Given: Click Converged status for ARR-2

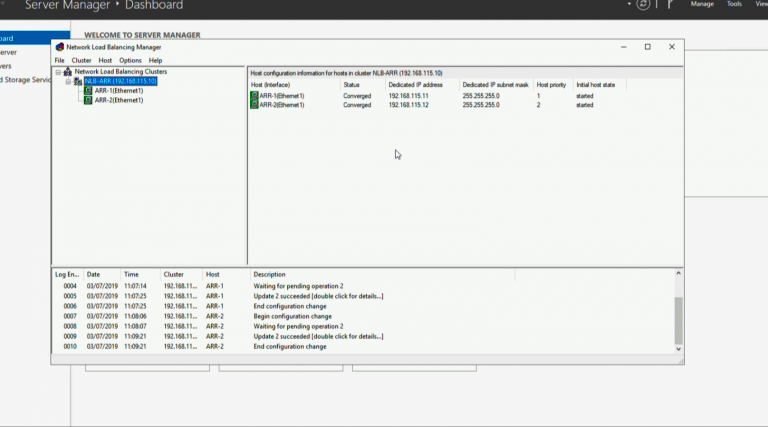Looking at the screenshot, I should pos(357,105).
